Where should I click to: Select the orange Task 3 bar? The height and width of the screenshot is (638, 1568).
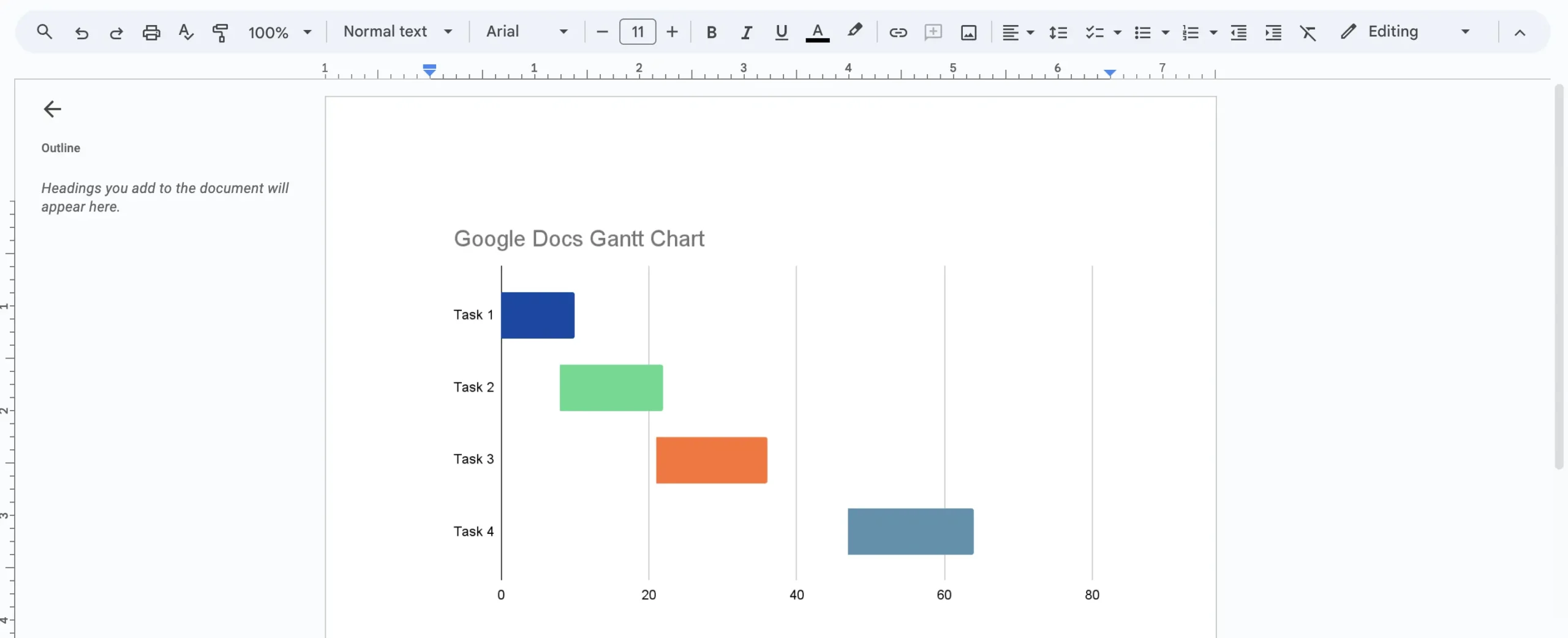(x=712, y=460)
